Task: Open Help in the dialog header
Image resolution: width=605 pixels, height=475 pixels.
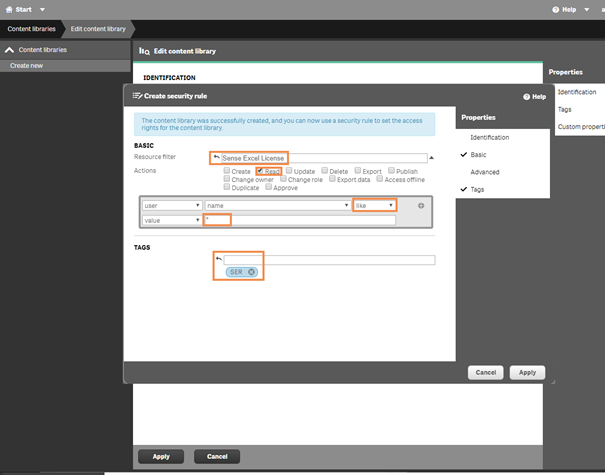Action: tap(534, 97)
